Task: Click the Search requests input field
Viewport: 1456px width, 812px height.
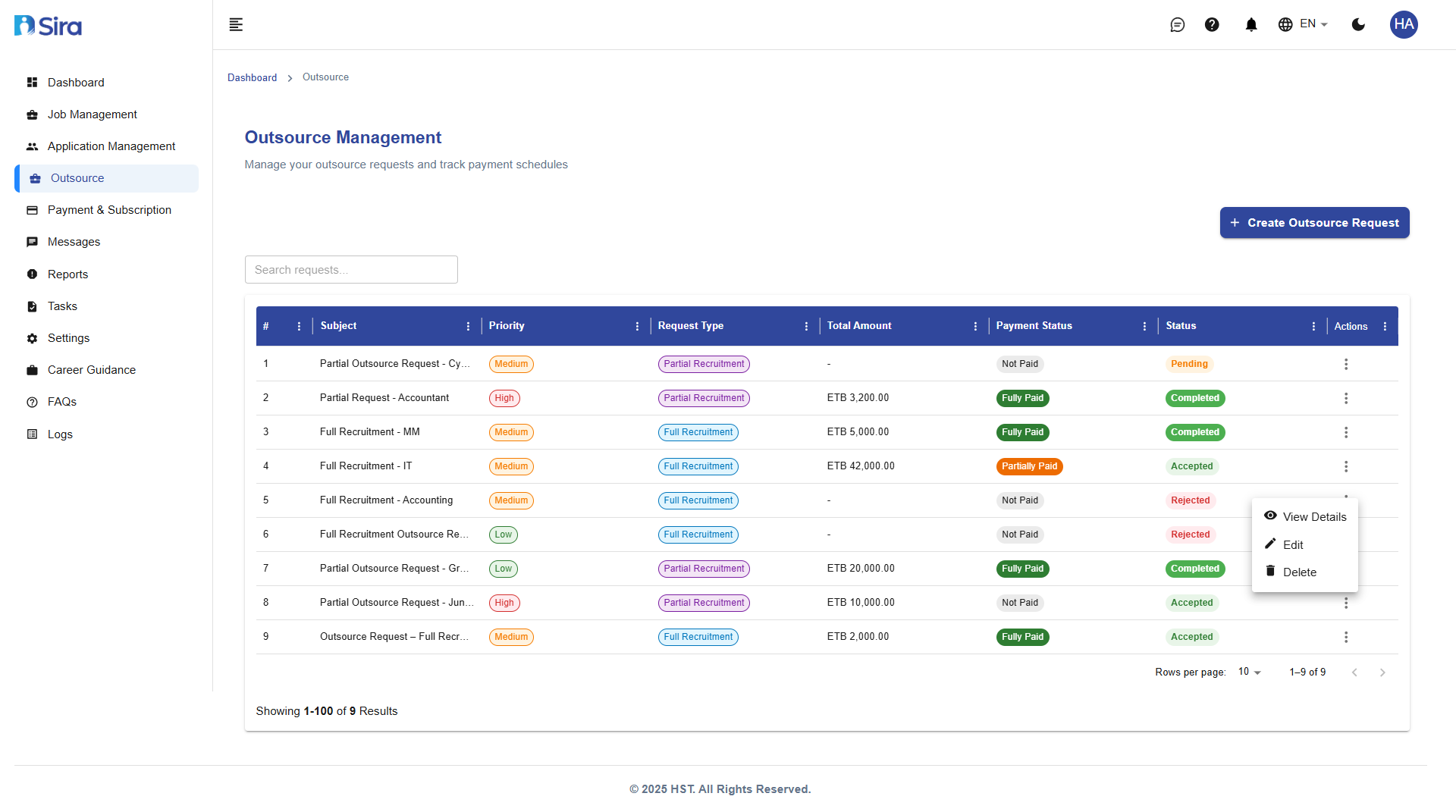Action: [351, 270]
